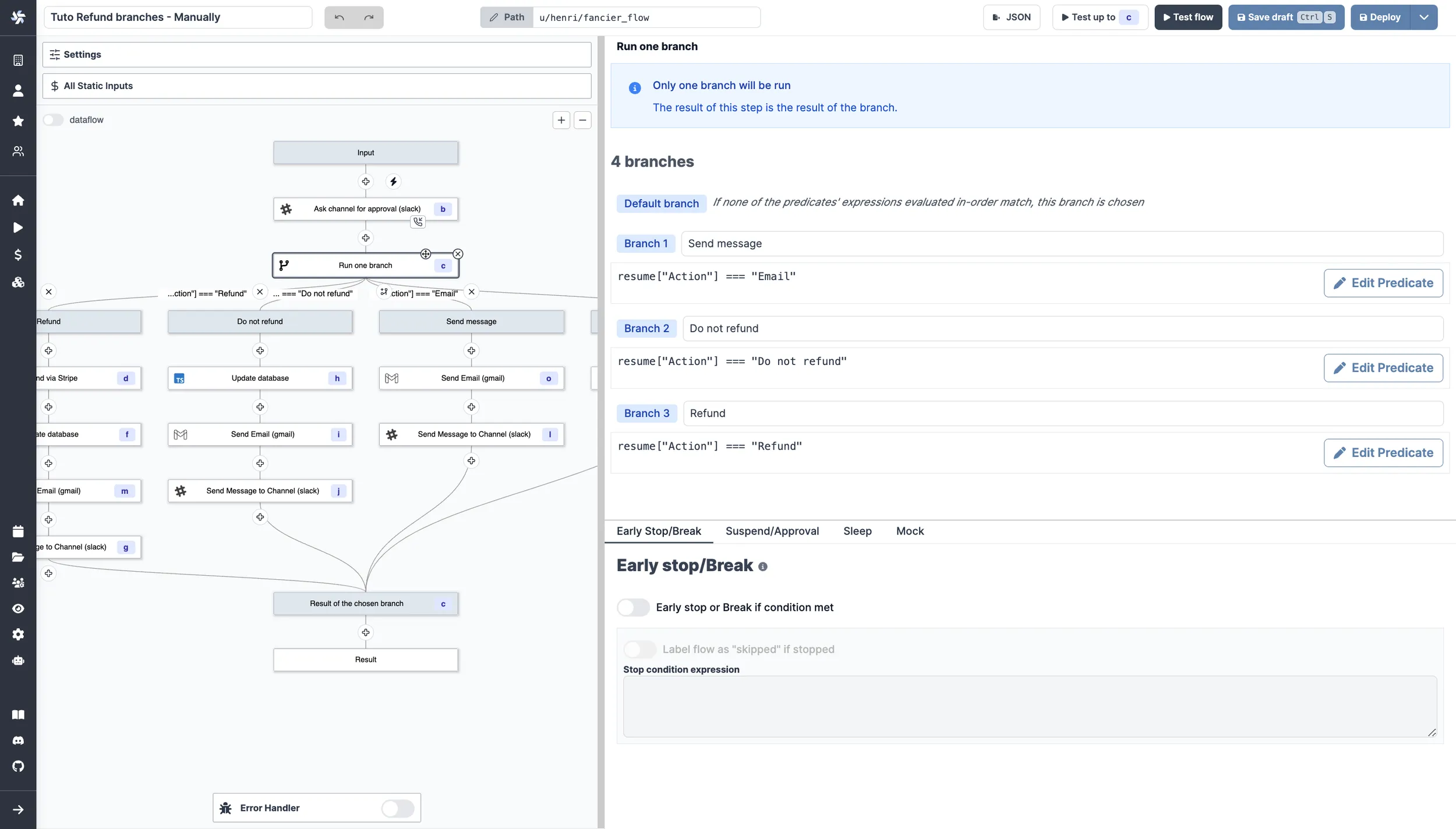Screen dimensions: 1456x829
Task: Toggle Label flow as skipped if stopped
Action: [x=639, y=649]
